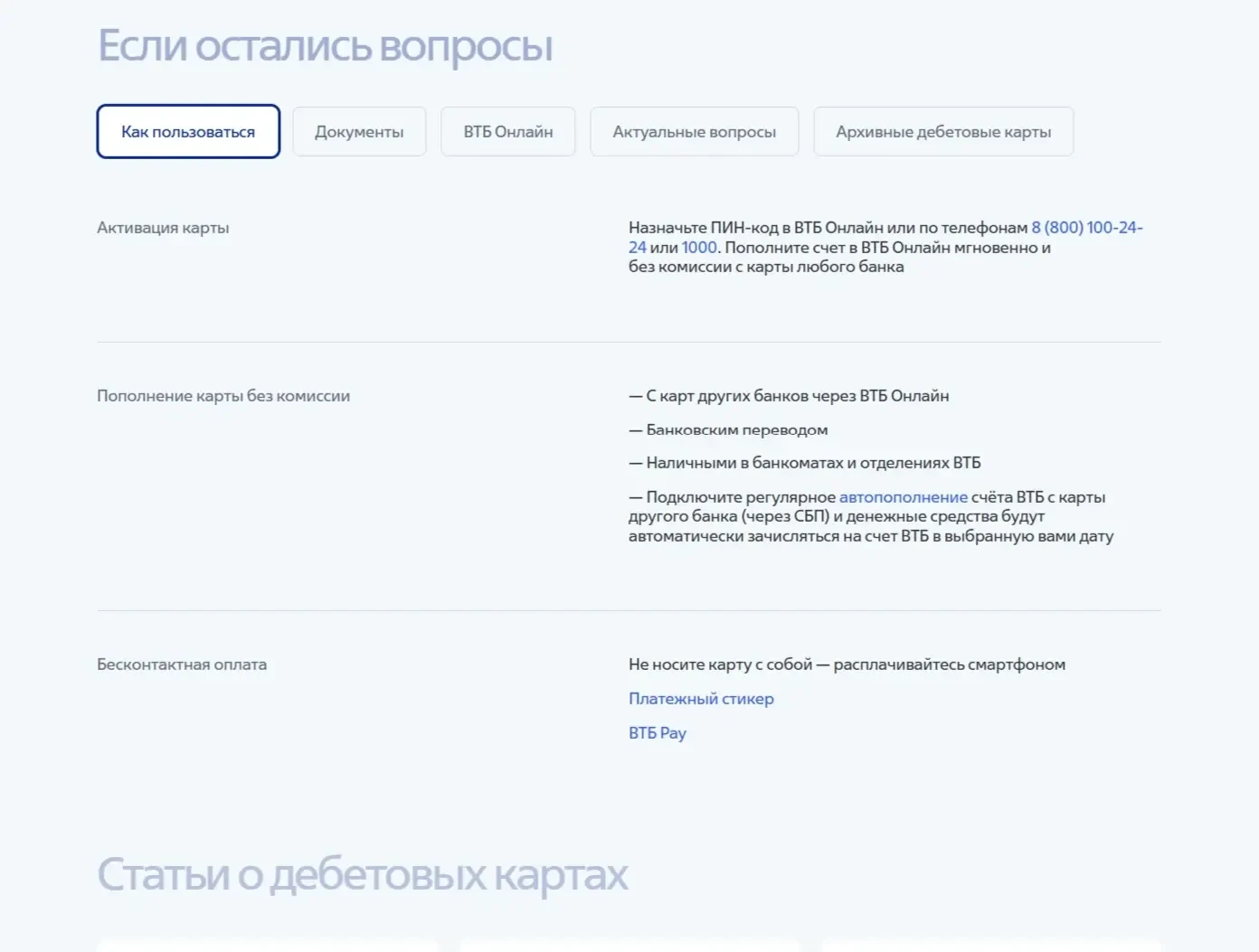Screen dimensions: 1259x952
Task: Open "Архивные дебетовые карты" tab
Action: 943,132
